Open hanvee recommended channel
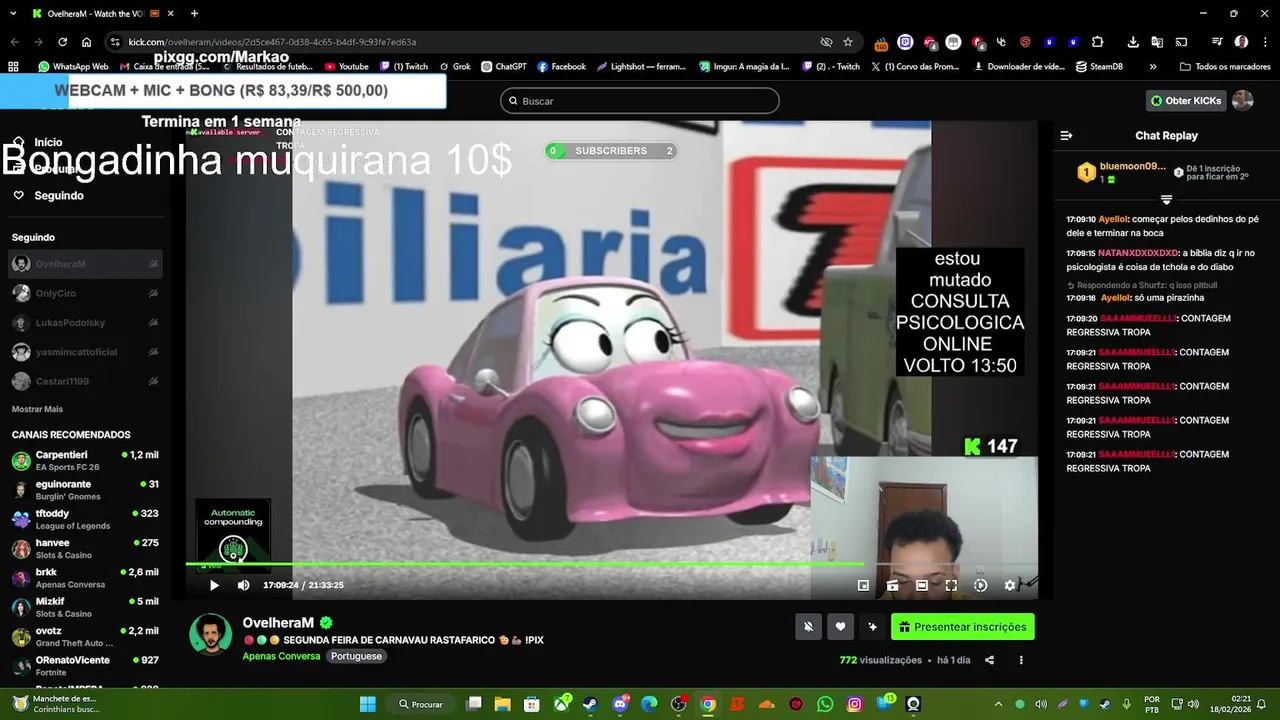Image resolution: width=1280 pixels, height=720 pixels. [x=86, y=548]
